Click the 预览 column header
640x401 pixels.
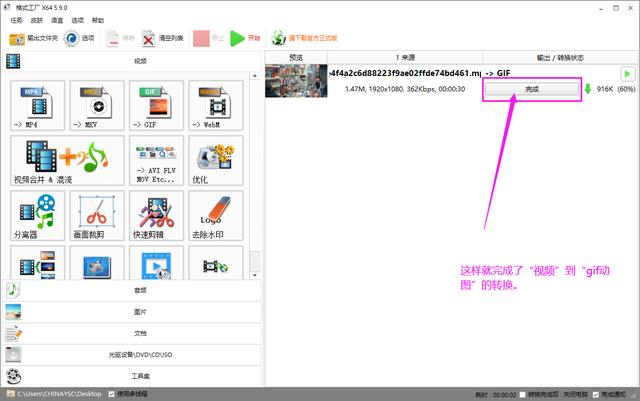click(x=296, y=58)
